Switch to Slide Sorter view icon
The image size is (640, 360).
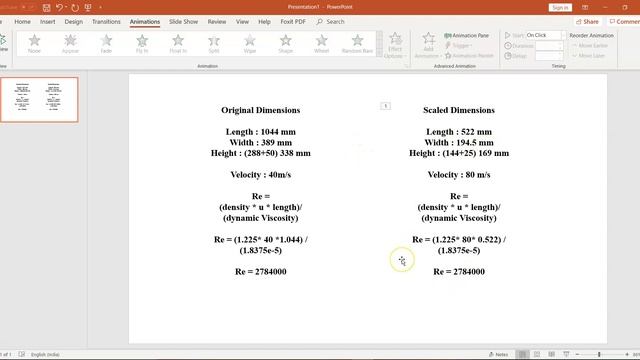(537, 354)
